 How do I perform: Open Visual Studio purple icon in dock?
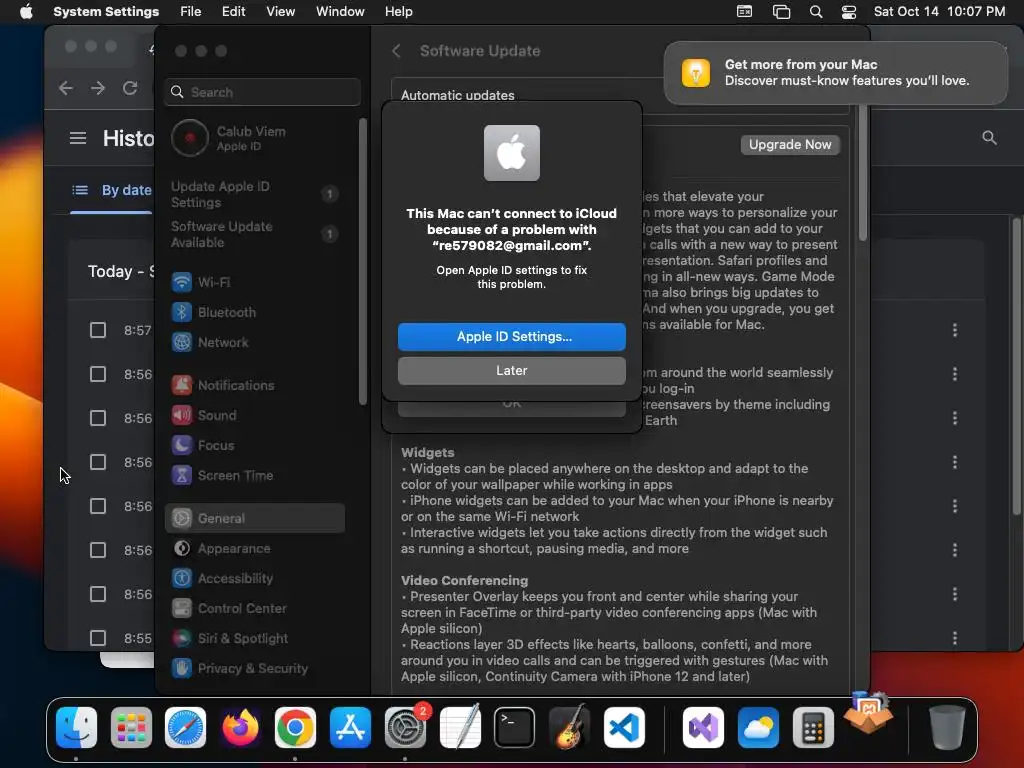tap(703, 727)
